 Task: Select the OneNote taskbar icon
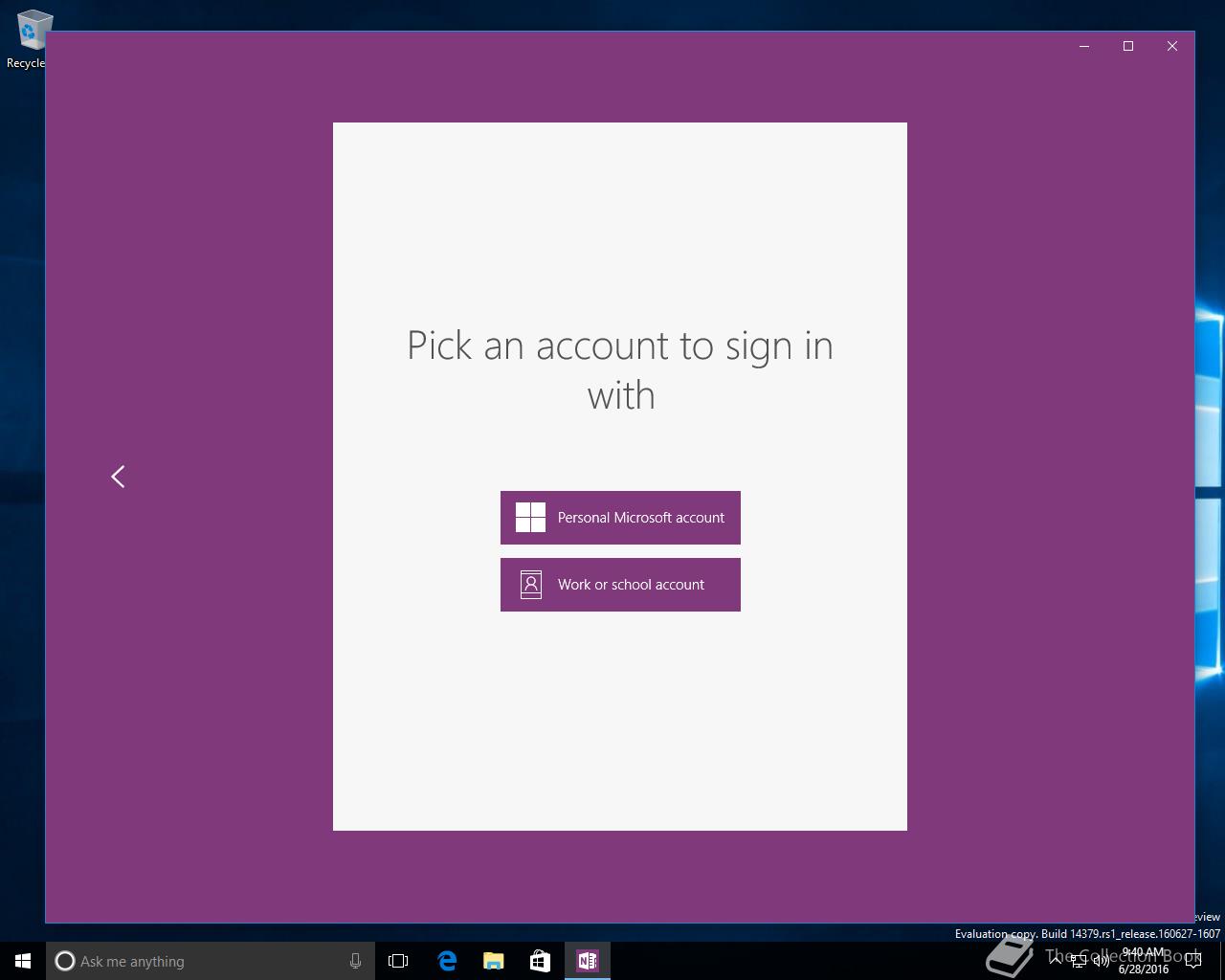tap(588, 961)
